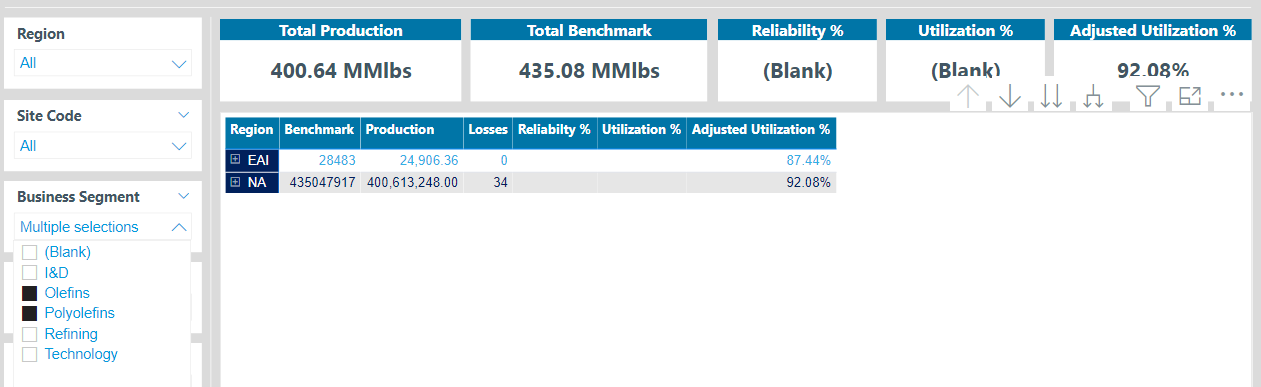This screenshot has height=387, width=1261.
Task: Check the Refining business segment option
Action: [29, 334]
